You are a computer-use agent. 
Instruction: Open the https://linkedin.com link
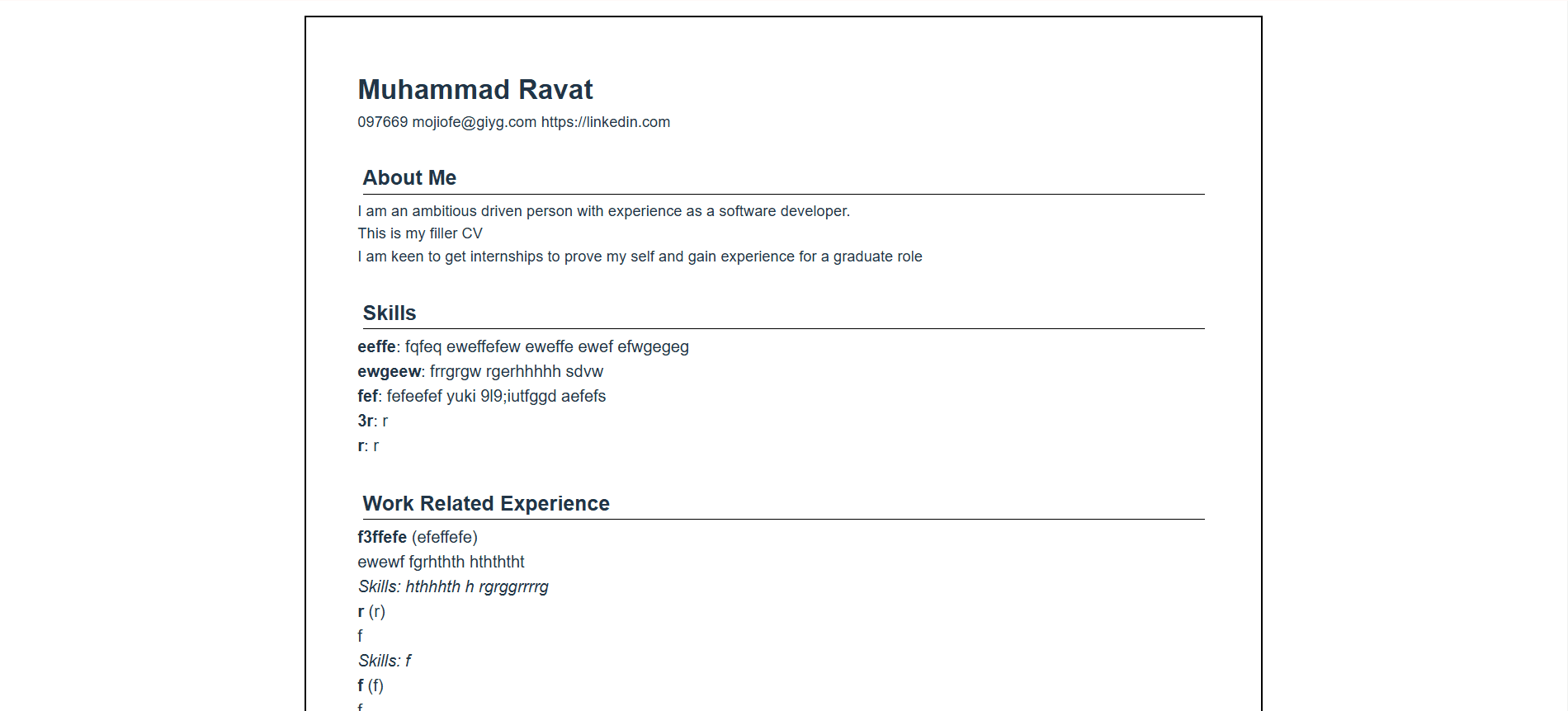605,122
